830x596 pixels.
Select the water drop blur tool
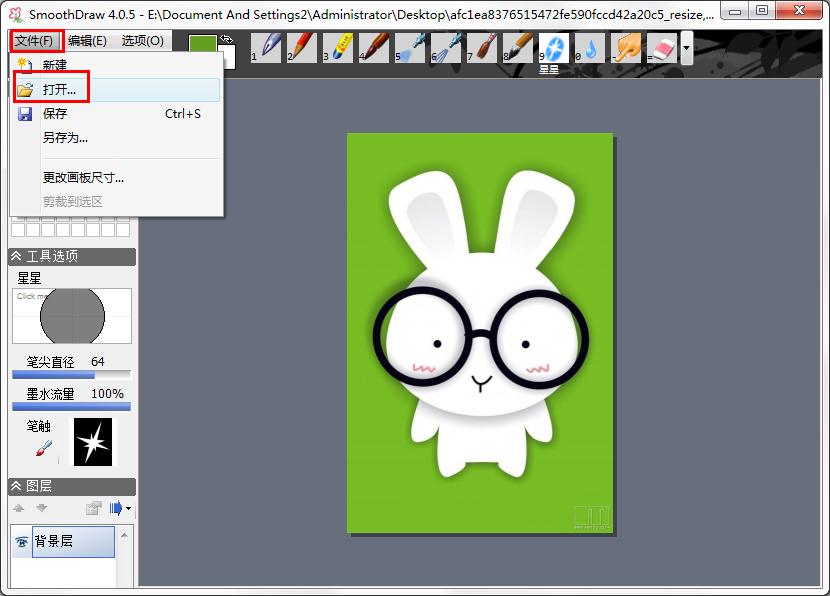(590, 46)
